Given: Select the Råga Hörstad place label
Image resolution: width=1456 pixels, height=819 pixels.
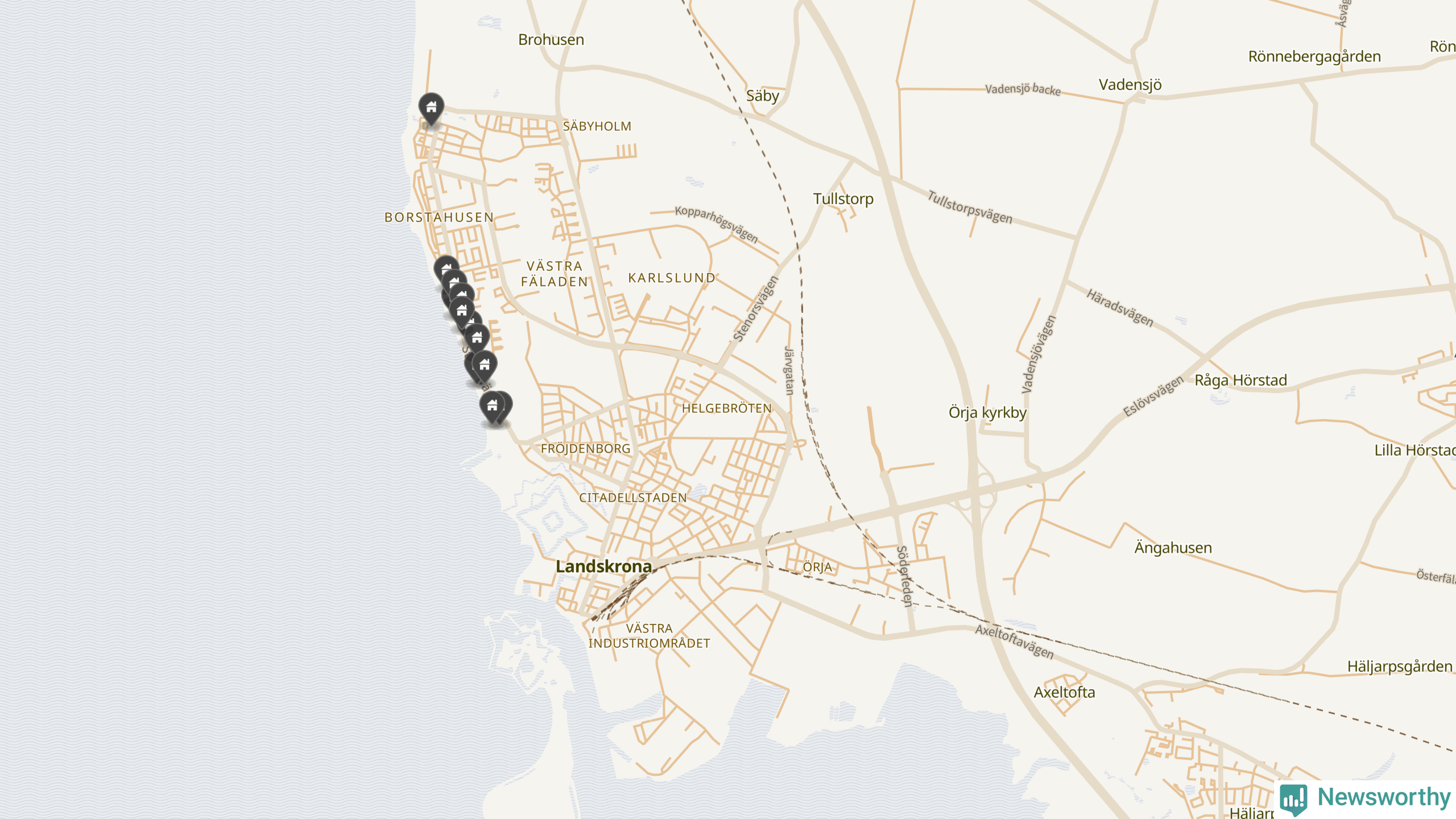Looking at the screenshot, I should 1240,380.
